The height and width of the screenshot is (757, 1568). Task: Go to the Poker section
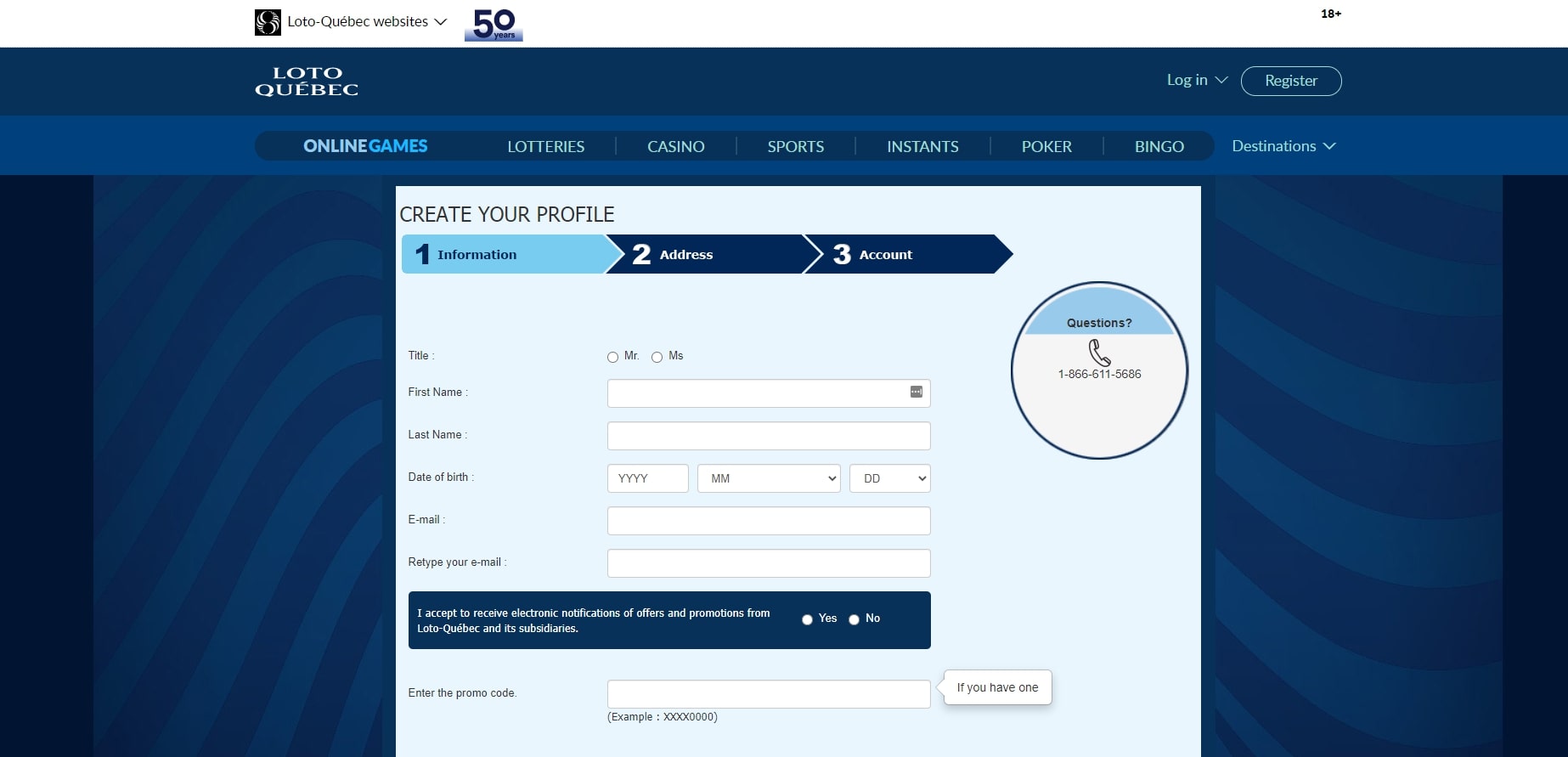[x=1046, y=146]
